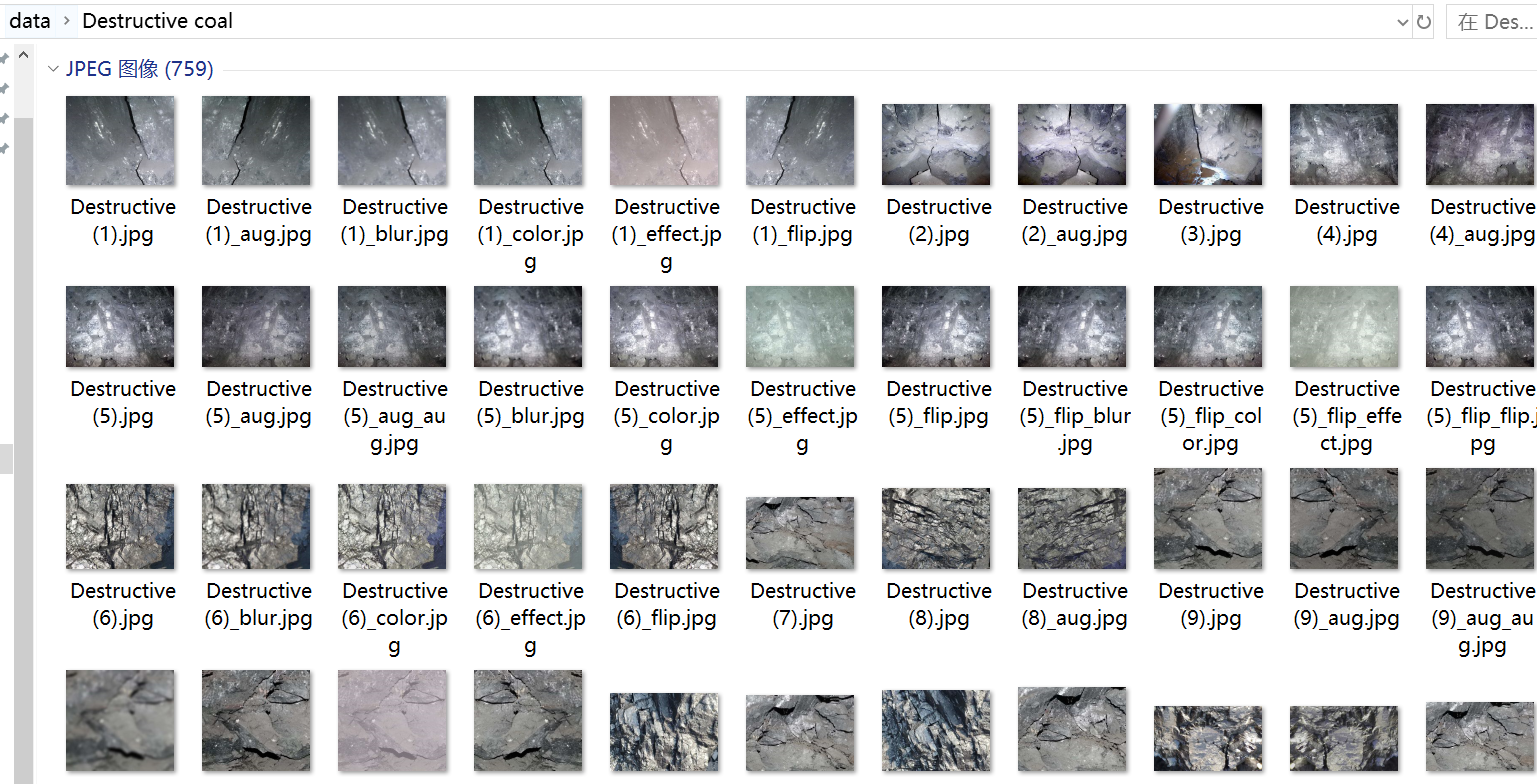Click Destructive (5)_flip_blur.jpg thumbnail

tap(1072, 327)
